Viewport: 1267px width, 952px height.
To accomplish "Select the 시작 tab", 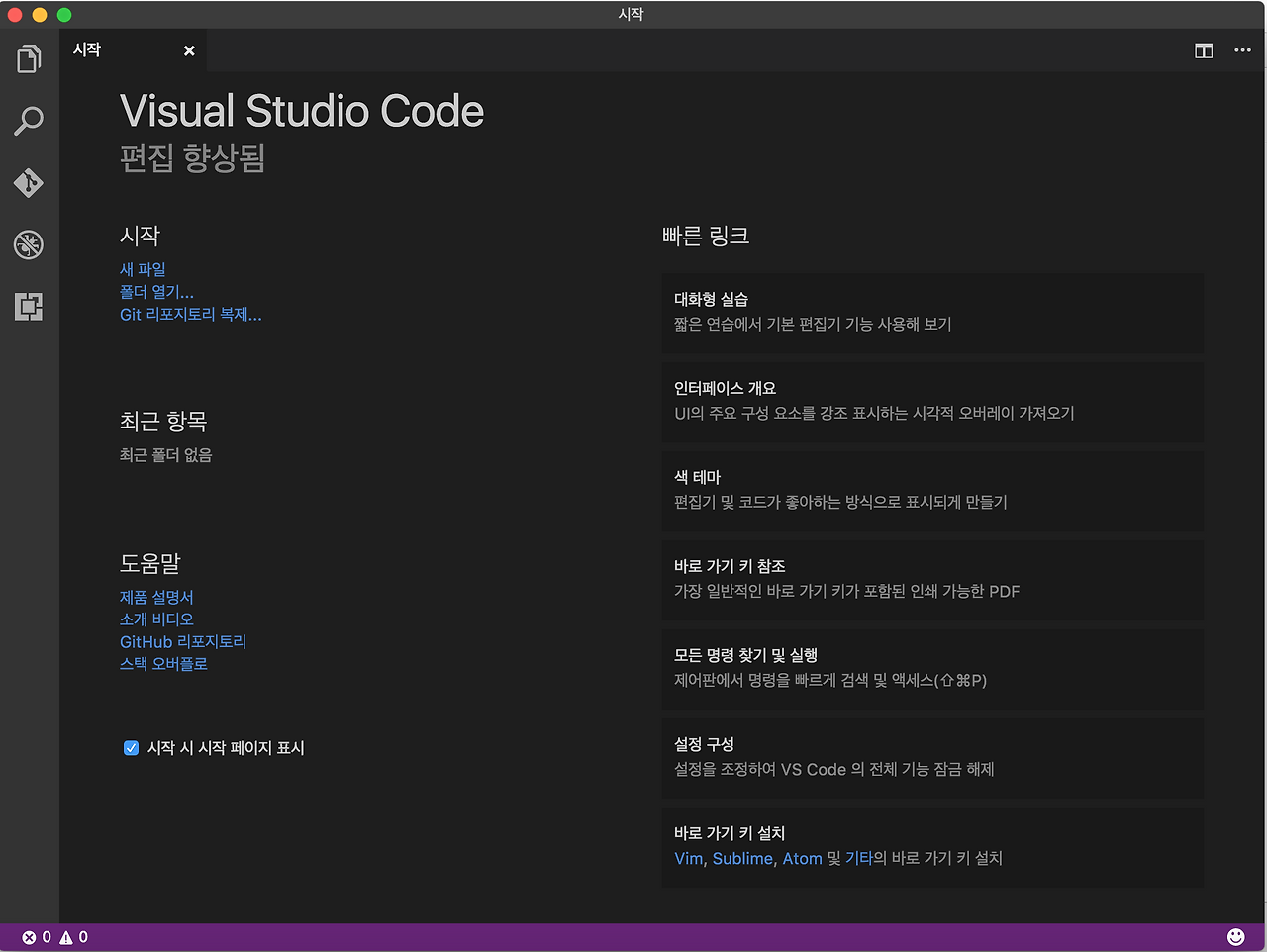I will point(87,49).
